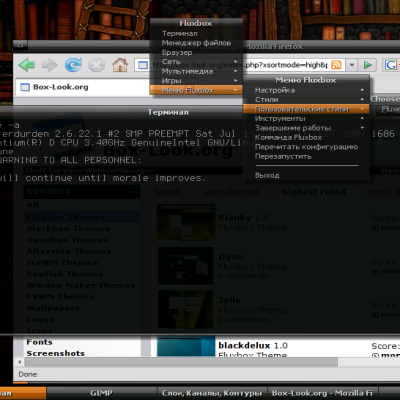Open the Openbox Themes category

(x=67, y=240)
